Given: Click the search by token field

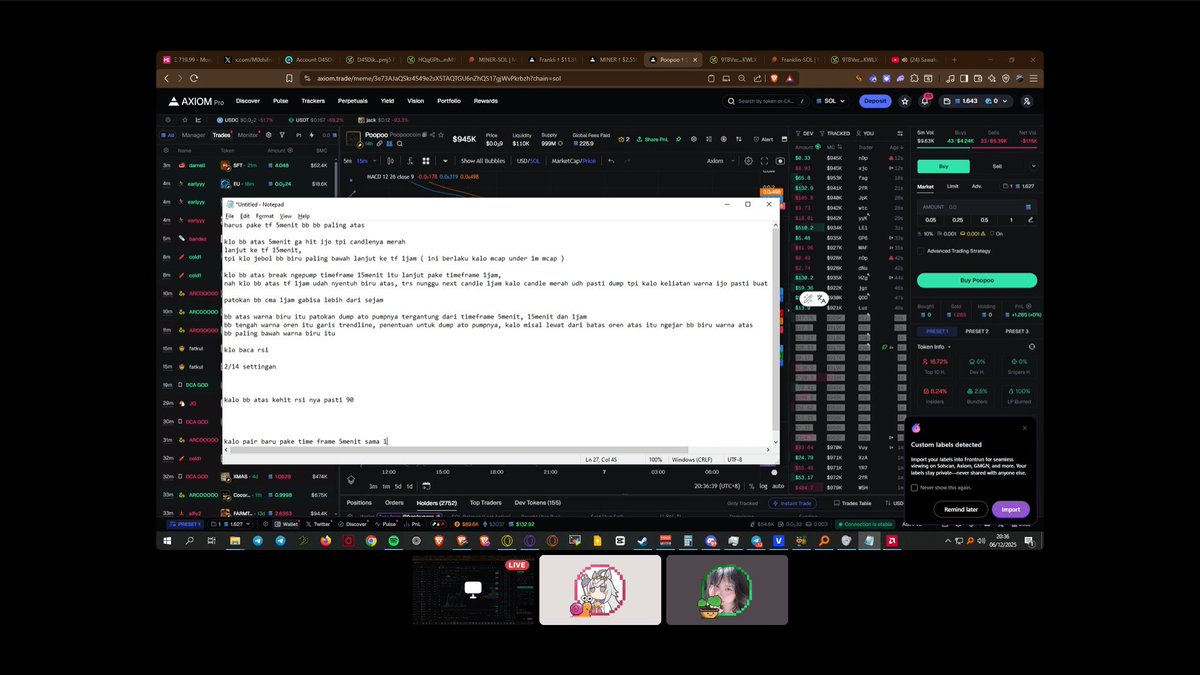Looking at the screenshot, I should (765, 101).
